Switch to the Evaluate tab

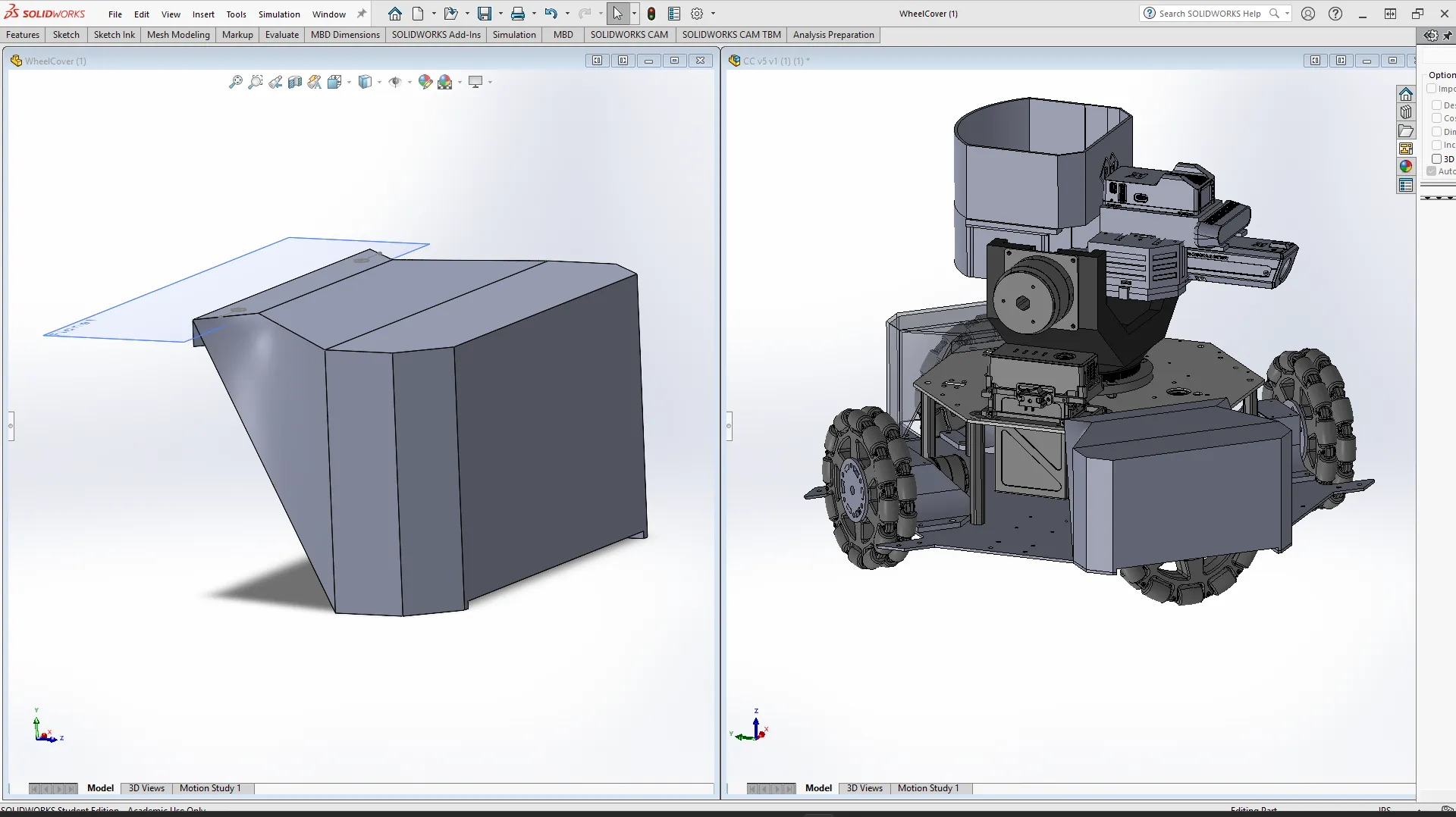point(282,35)
